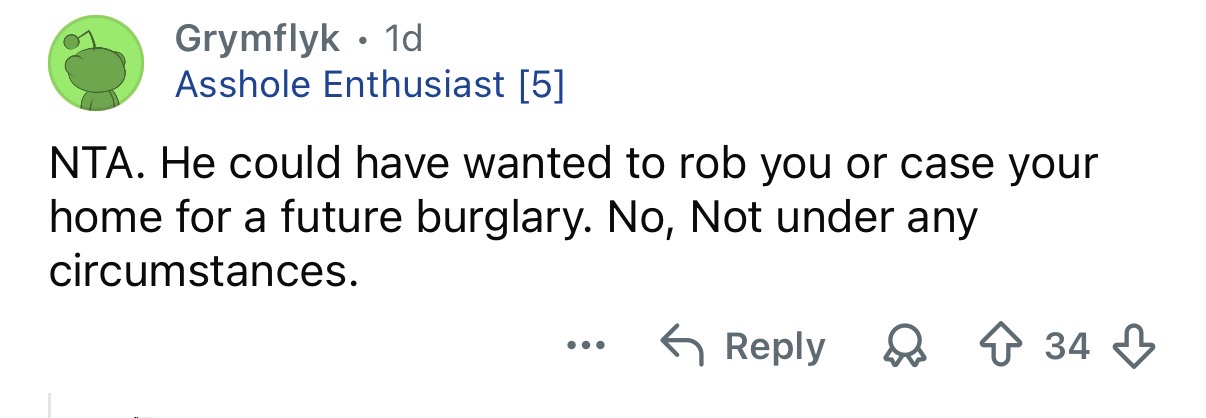Click the Reply text label
The height and width of the screenshot is (418, 1206).
(x=775, y=347)
